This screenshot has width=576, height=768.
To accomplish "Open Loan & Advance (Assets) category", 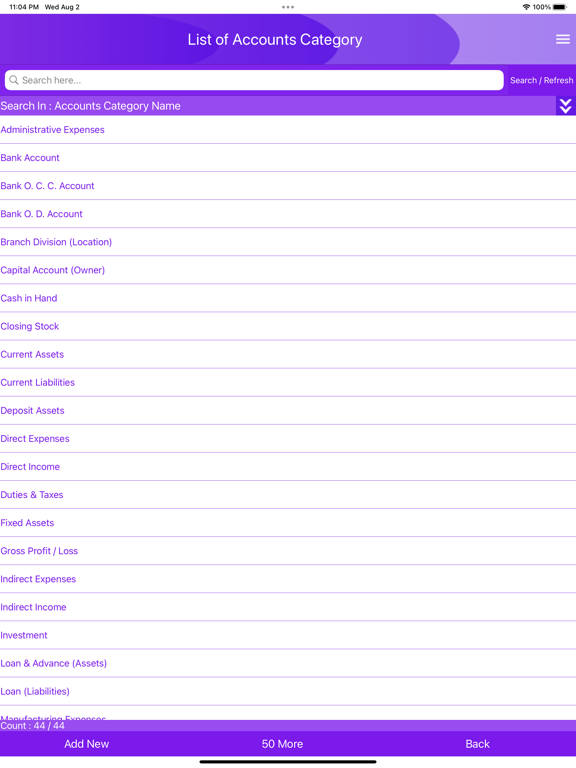I will click(x=288, y=663).
